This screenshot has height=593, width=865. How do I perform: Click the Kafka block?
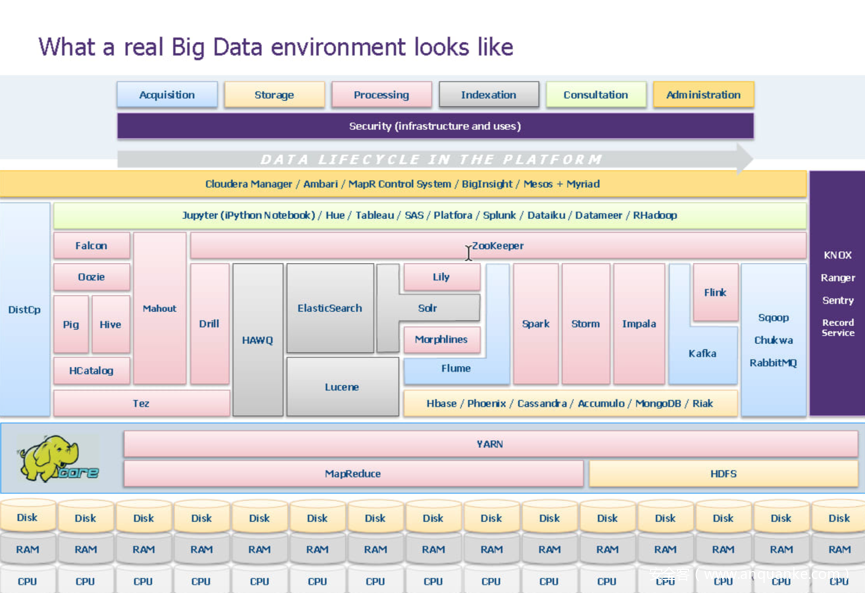(x=702, y=353)
